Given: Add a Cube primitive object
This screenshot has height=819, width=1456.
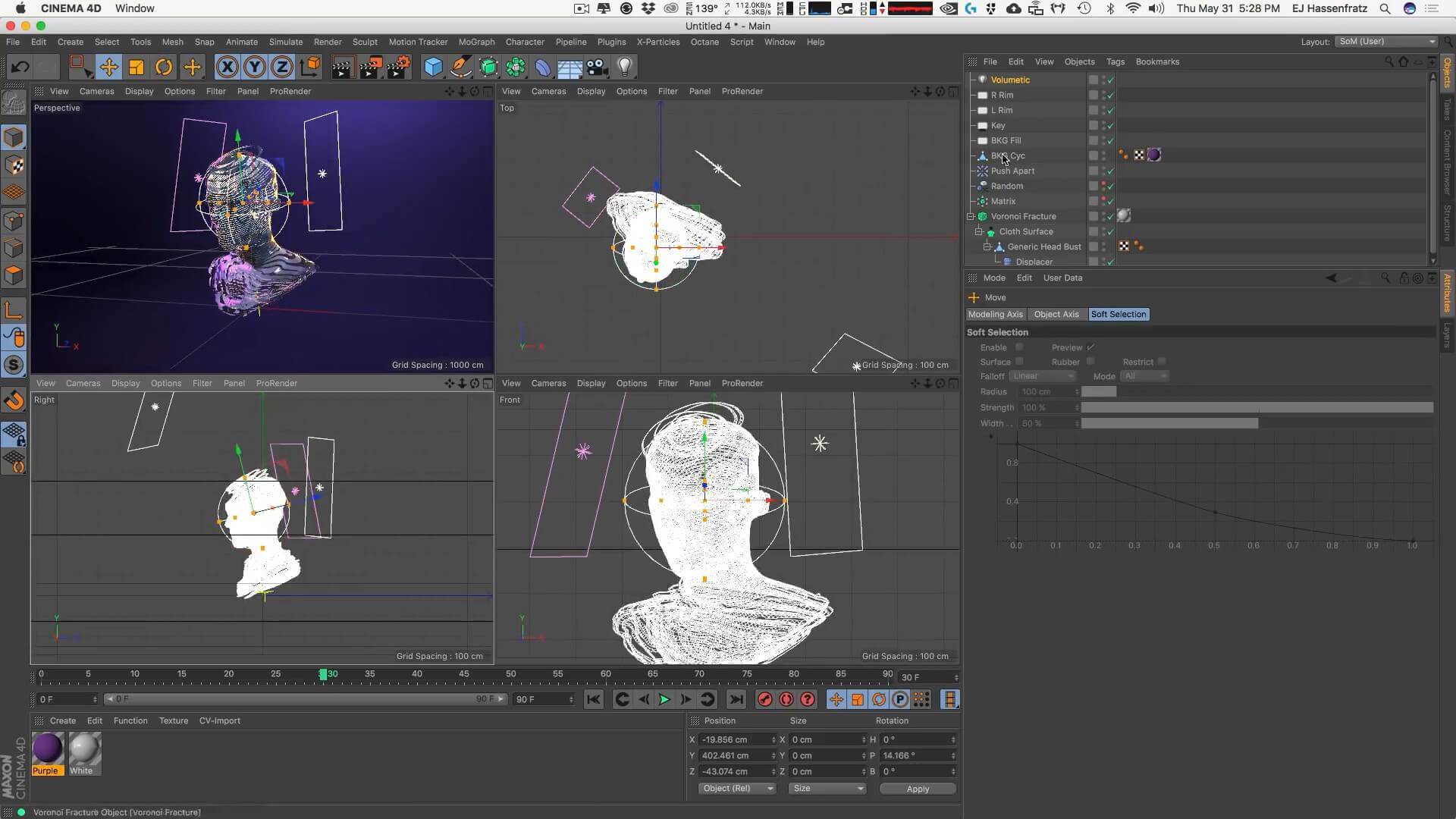Looking at the screenshot, I should pos(433,67).
